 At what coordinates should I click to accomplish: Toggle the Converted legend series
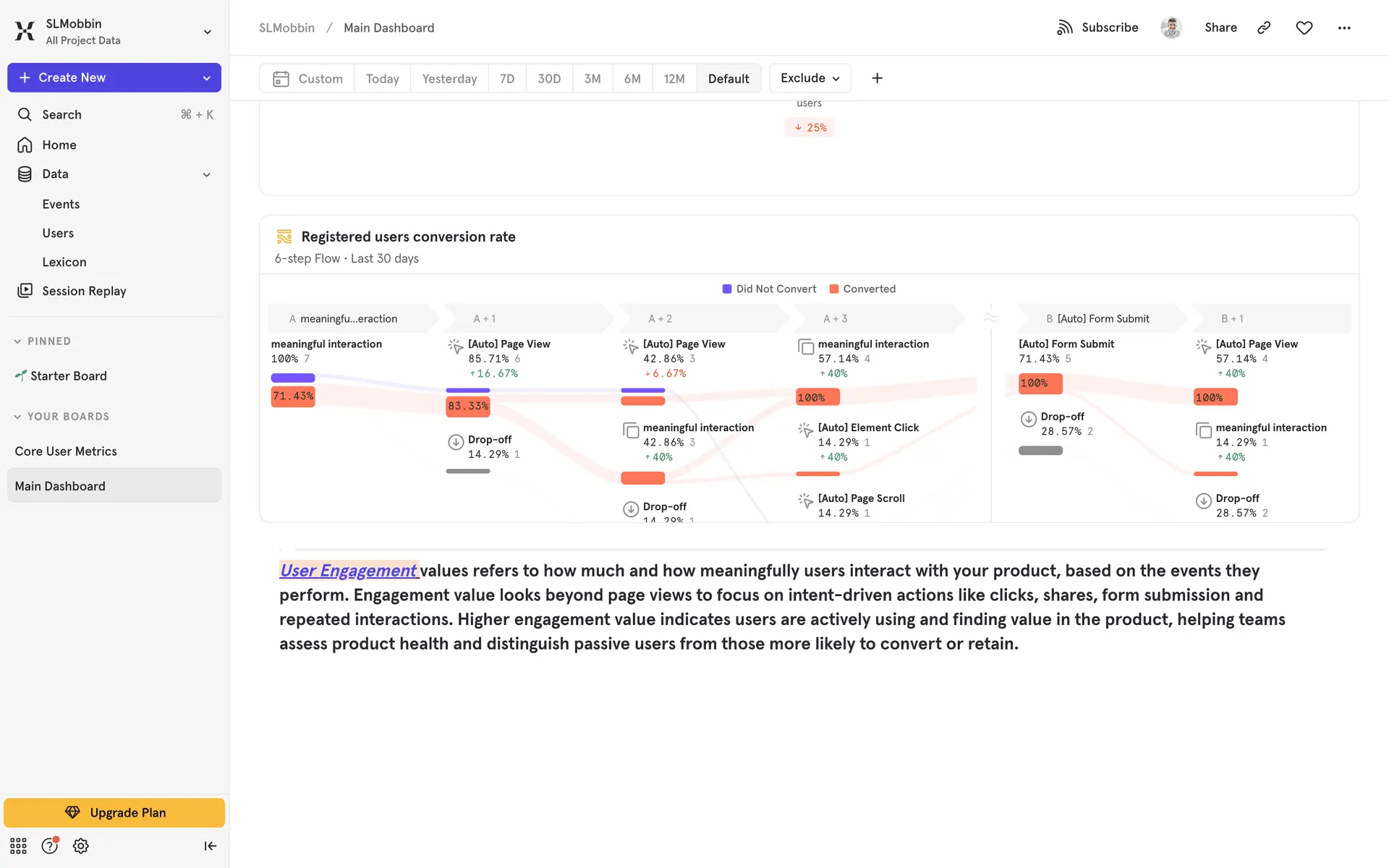click(862, 289)
